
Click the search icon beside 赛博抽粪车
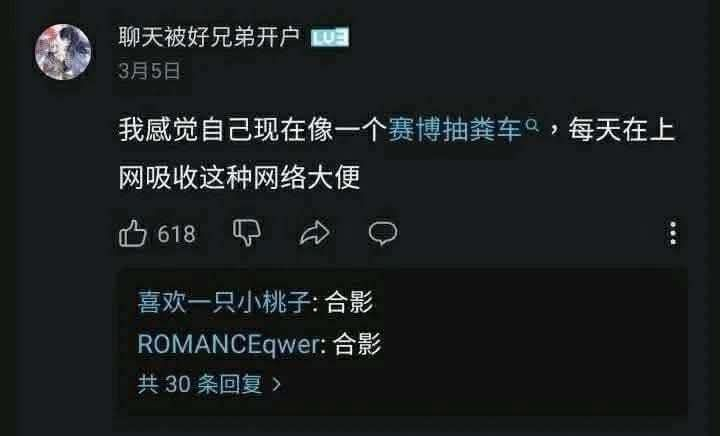[x=532, y=124]
